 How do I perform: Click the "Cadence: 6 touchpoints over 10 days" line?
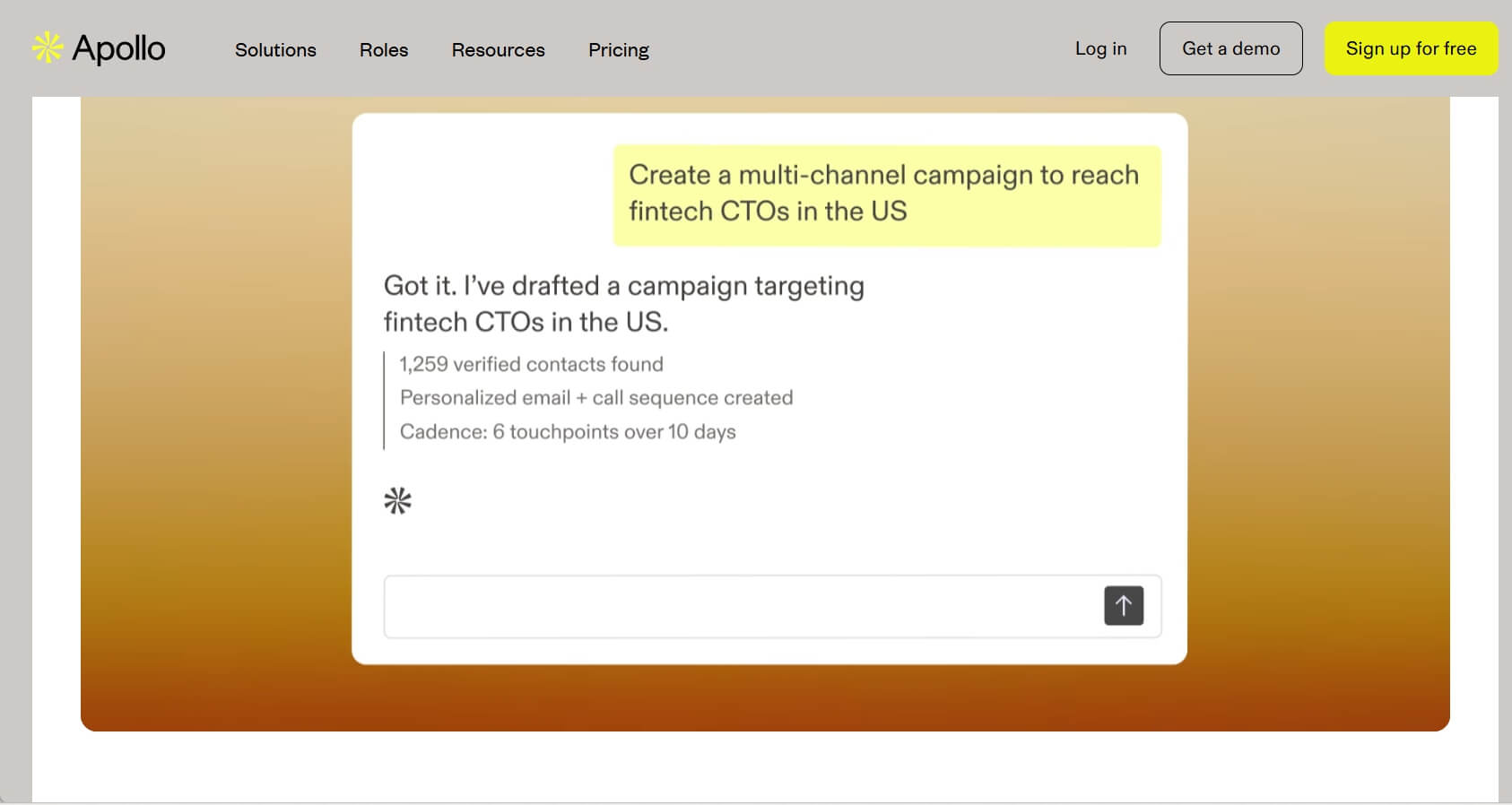click(x=567, y=431)
